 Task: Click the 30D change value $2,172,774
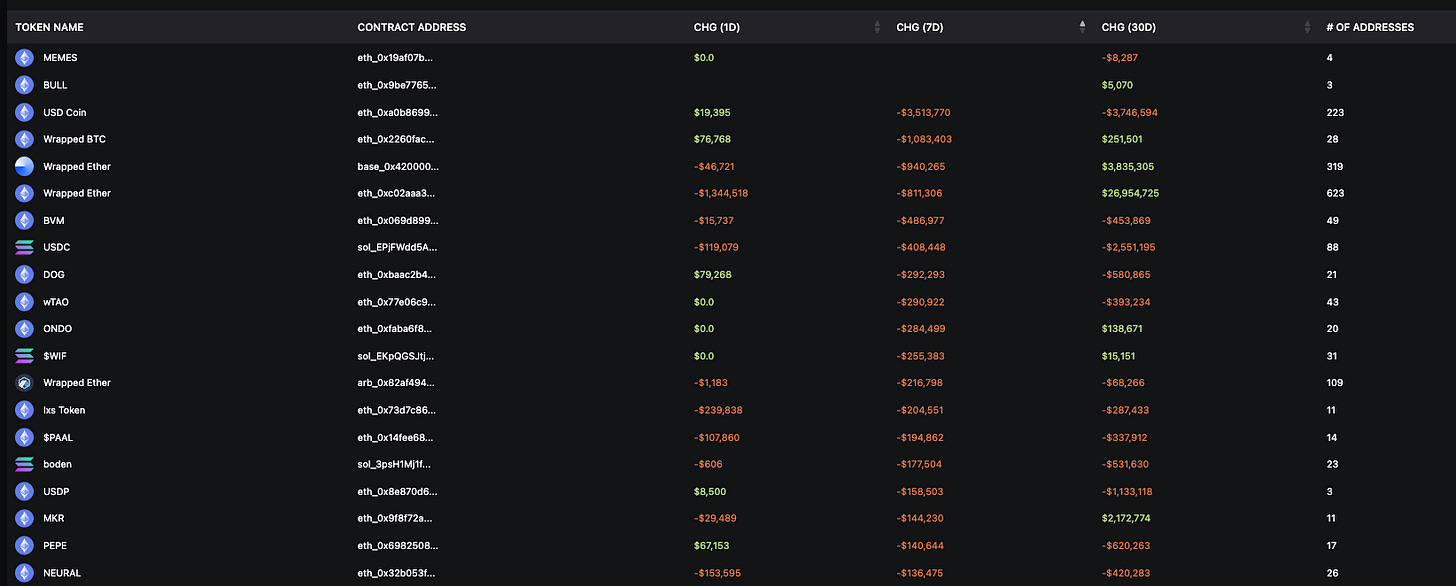pos(1128,518)
